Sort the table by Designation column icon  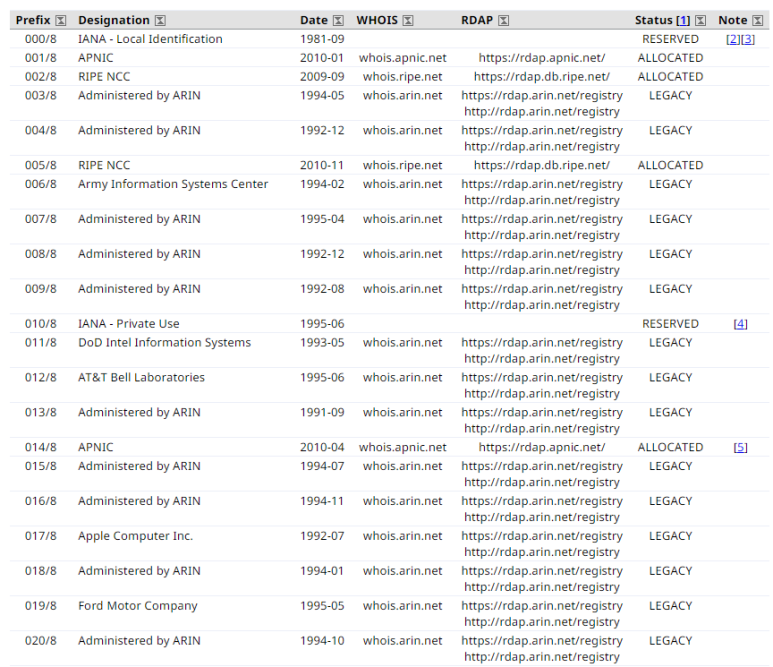(161, 21)
